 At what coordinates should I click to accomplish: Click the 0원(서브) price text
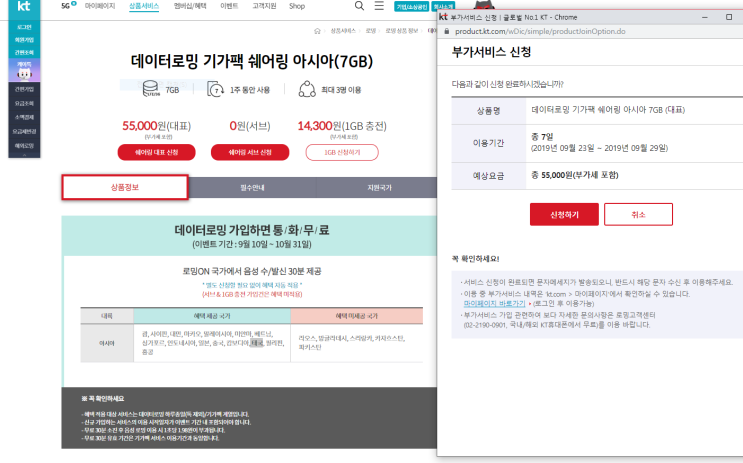pyautogui.click(x=250, y=126)
